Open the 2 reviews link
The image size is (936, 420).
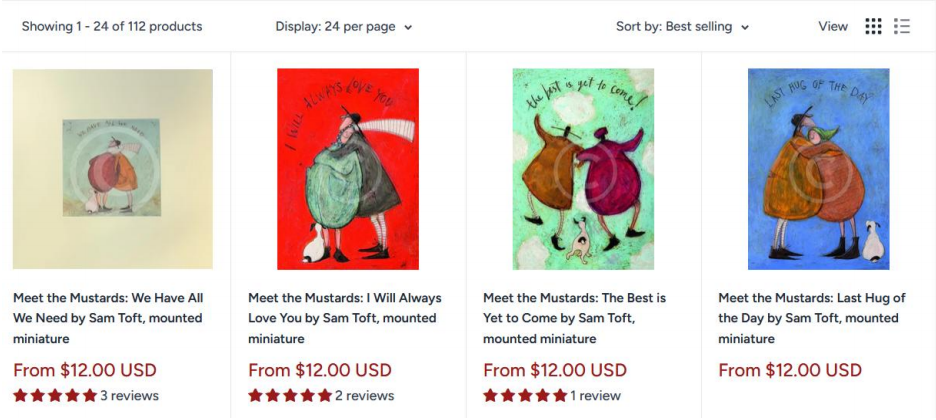(364, 396)
